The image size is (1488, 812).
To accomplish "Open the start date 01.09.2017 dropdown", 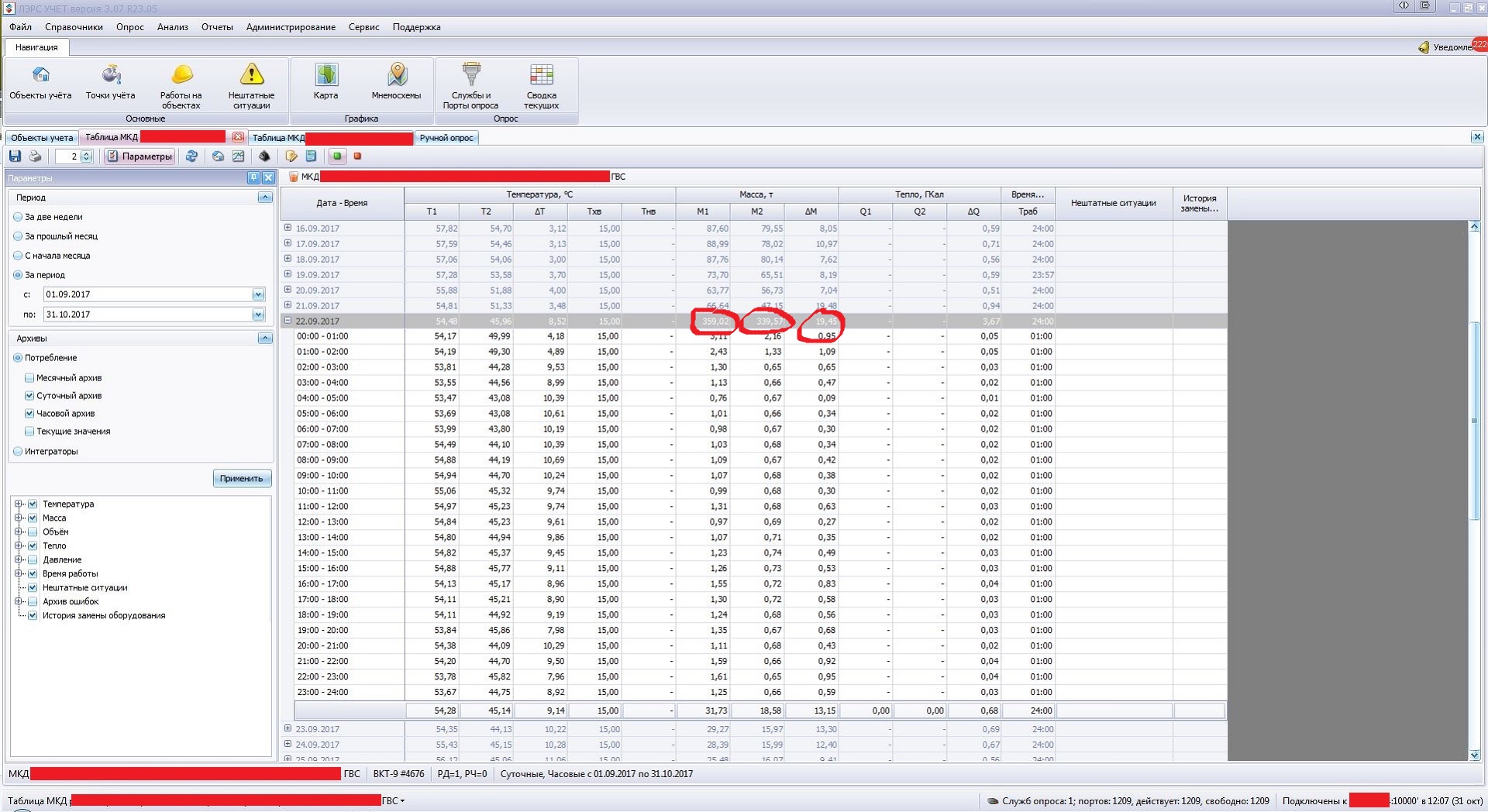I will coord(258,294).
